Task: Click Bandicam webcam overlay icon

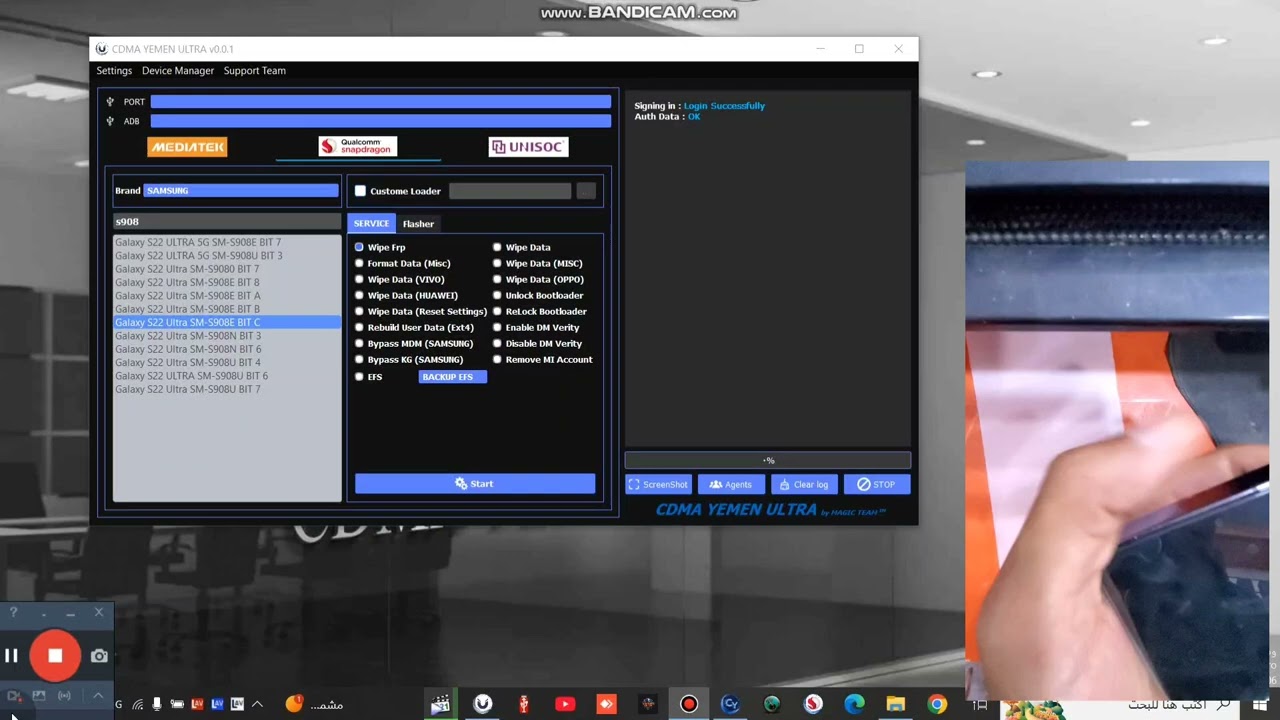Action: (14, 696)
